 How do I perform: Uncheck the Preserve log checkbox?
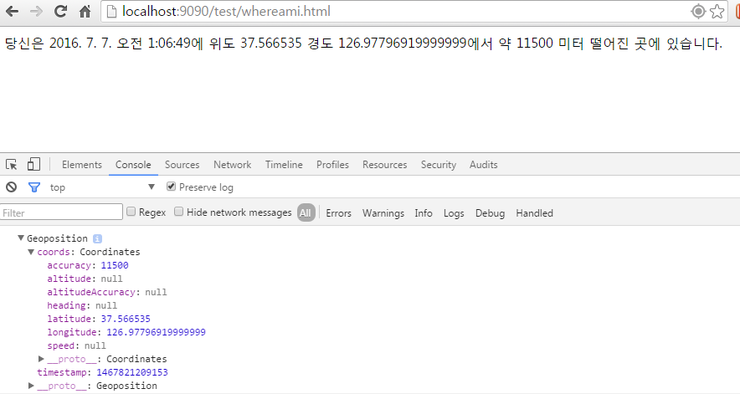tap(171, 186)
